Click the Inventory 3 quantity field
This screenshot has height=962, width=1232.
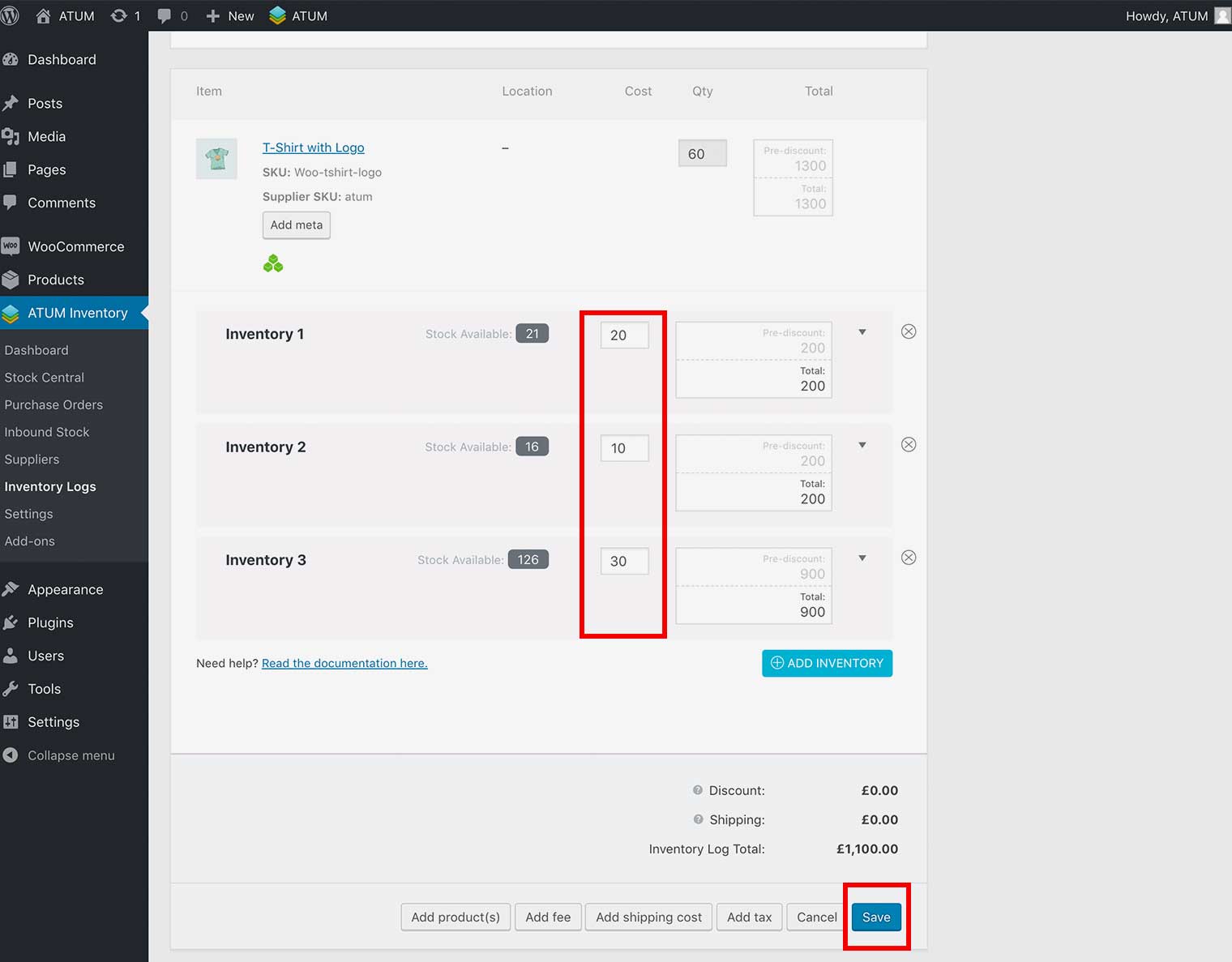pos(624,561)
